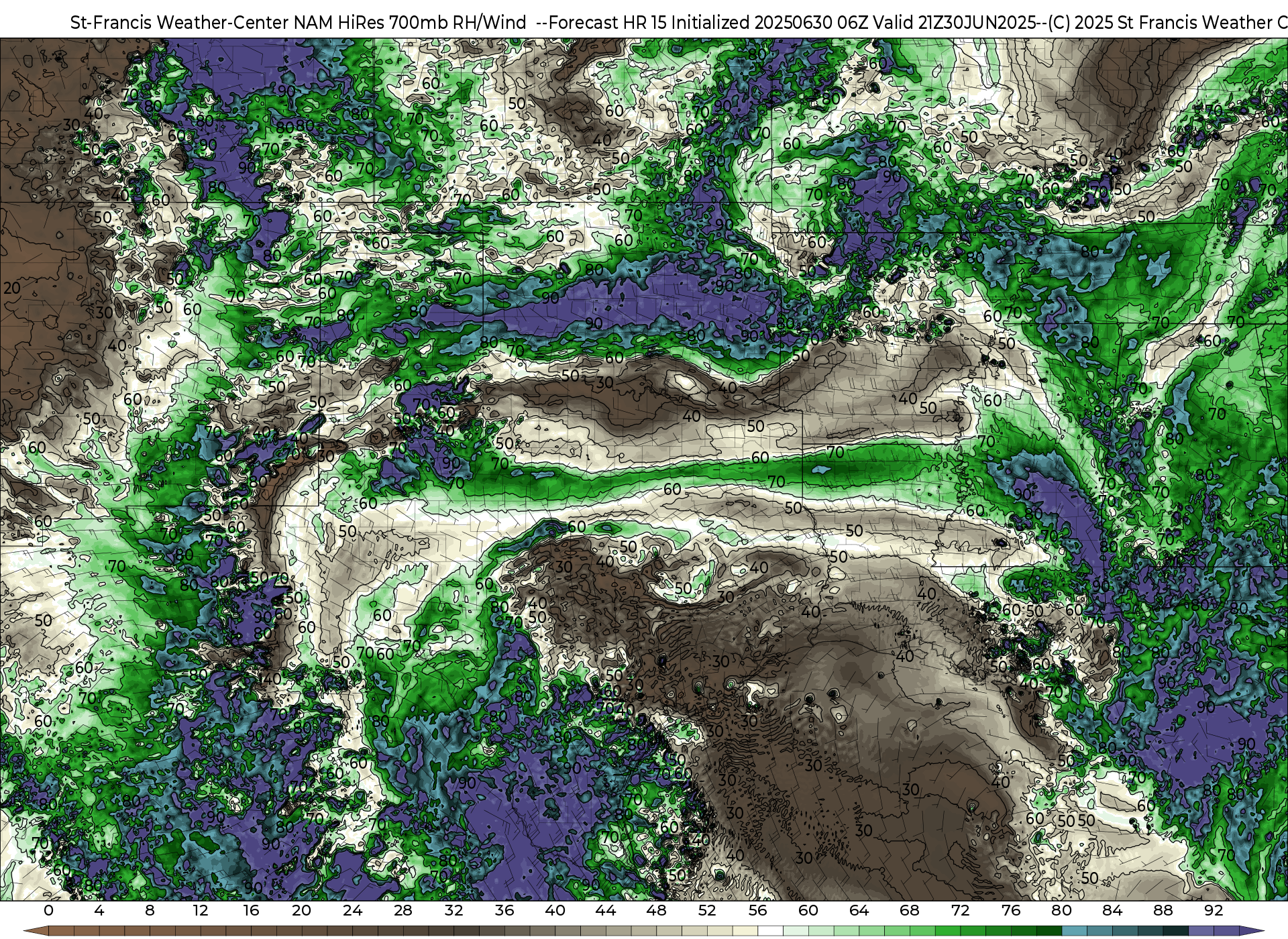Click the colorbar label 68
Screen dimensions: 1288x939
(910, 910)
